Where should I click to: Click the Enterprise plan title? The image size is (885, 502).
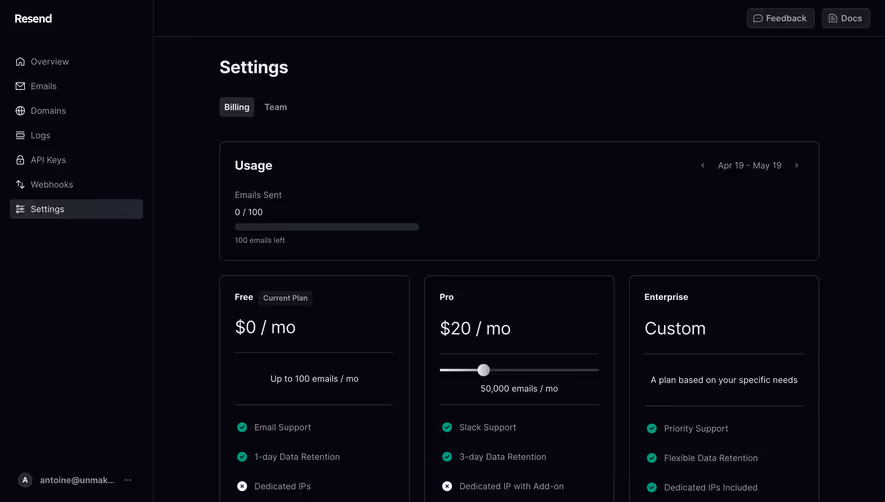[x=666, y=297]
